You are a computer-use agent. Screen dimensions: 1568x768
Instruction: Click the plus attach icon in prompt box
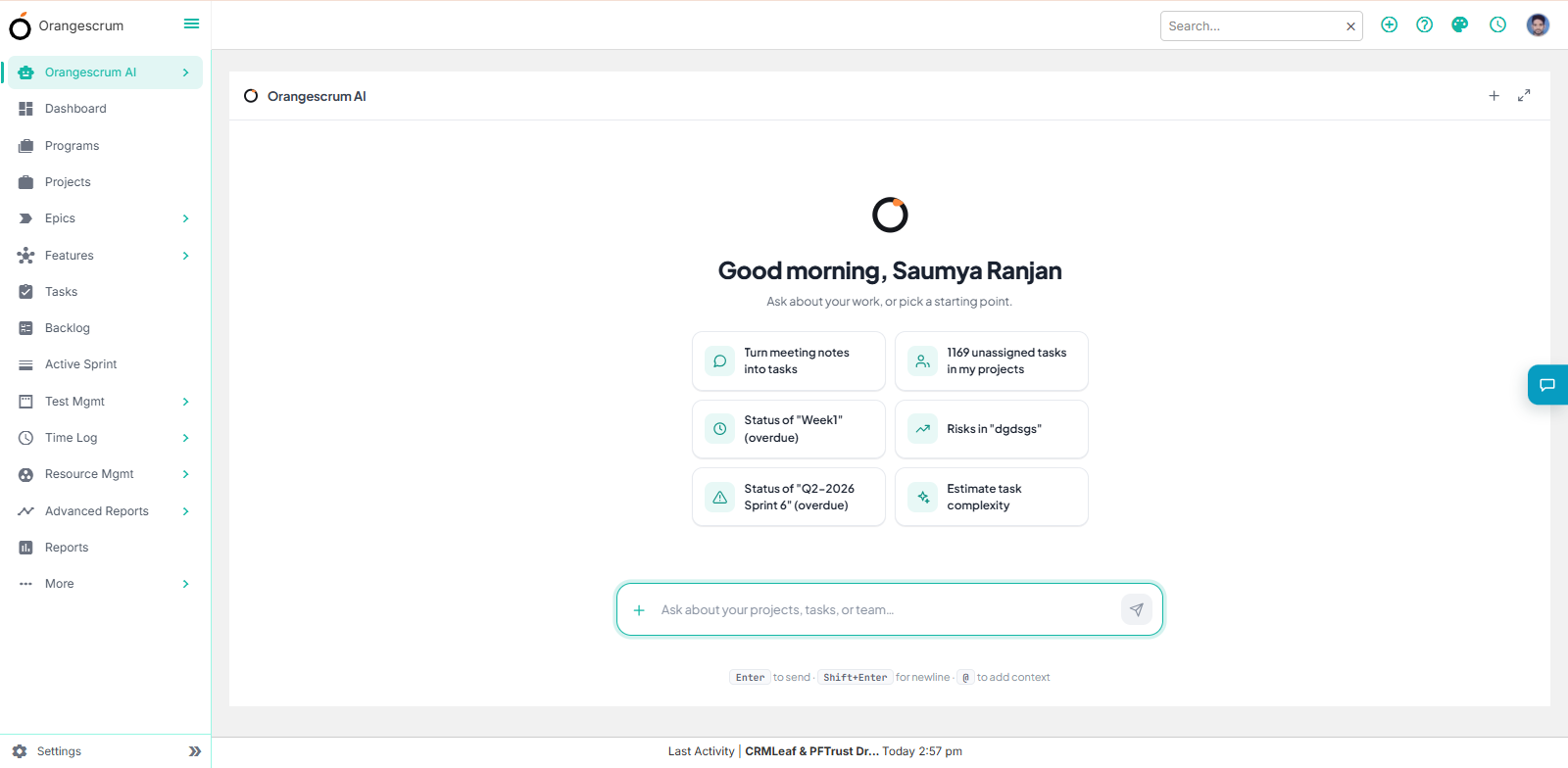coord(639,610)
